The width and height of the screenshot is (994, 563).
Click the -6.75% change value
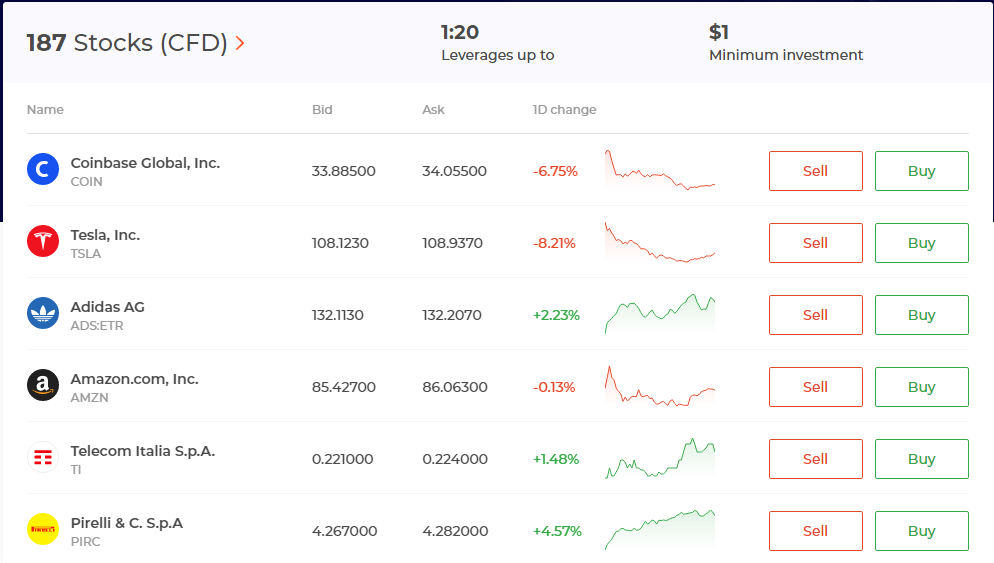coord(555,171)
